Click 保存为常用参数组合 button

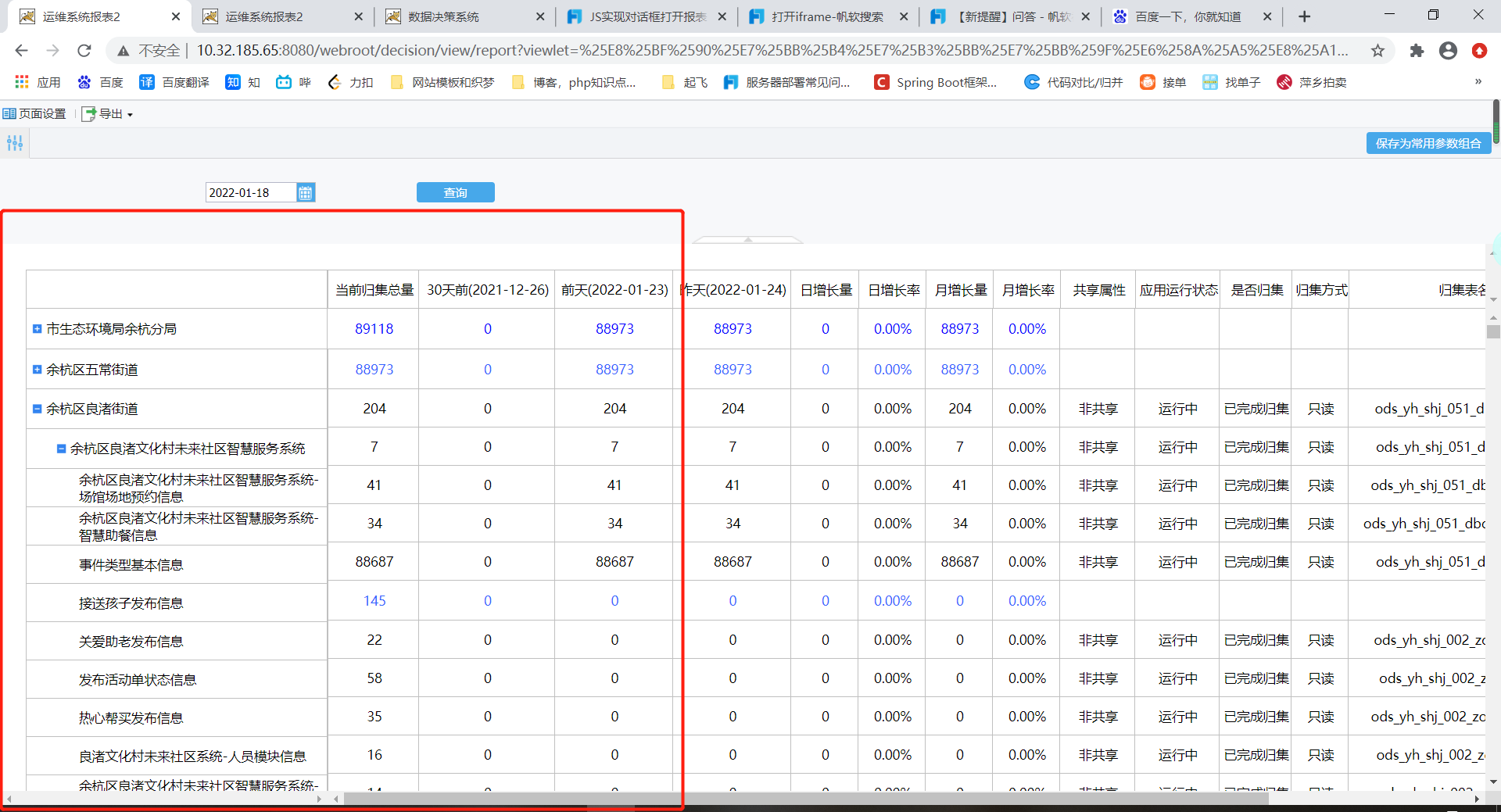point(1428,143)
